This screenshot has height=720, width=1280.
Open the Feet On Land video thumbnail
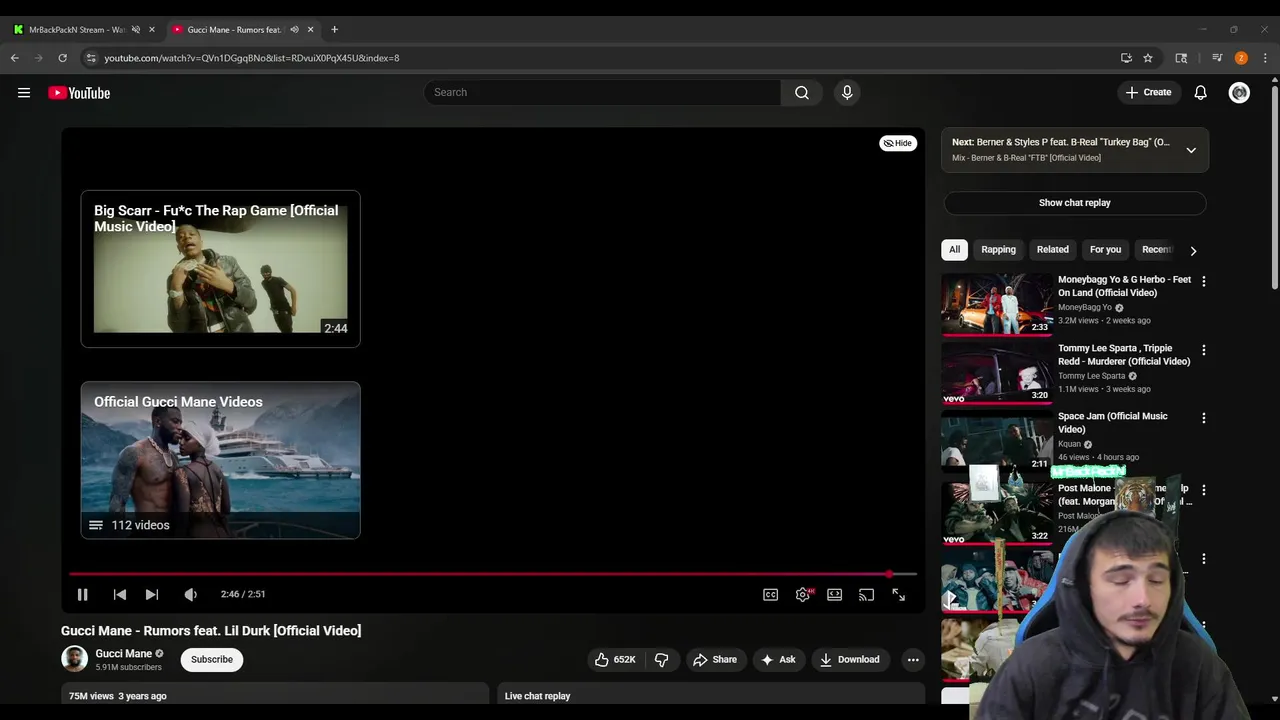[997, 304]
